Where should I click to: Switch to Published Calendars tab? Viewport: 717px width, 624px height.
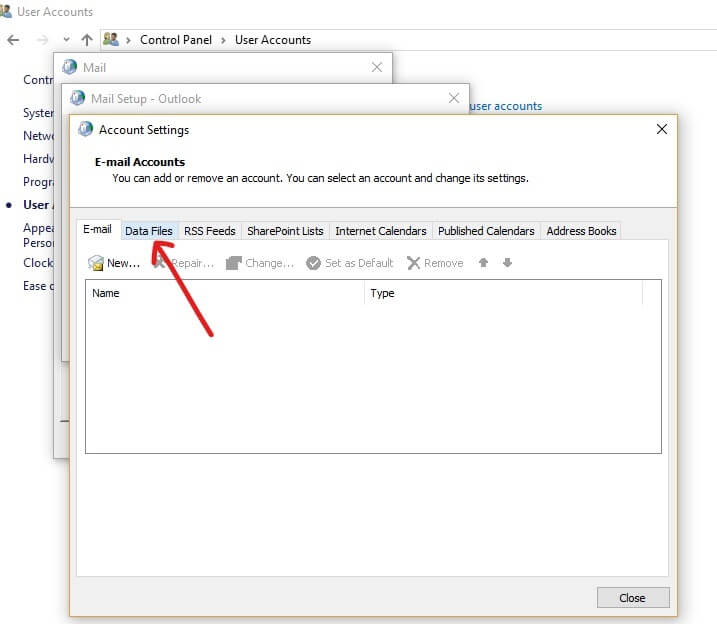point(486,231)
